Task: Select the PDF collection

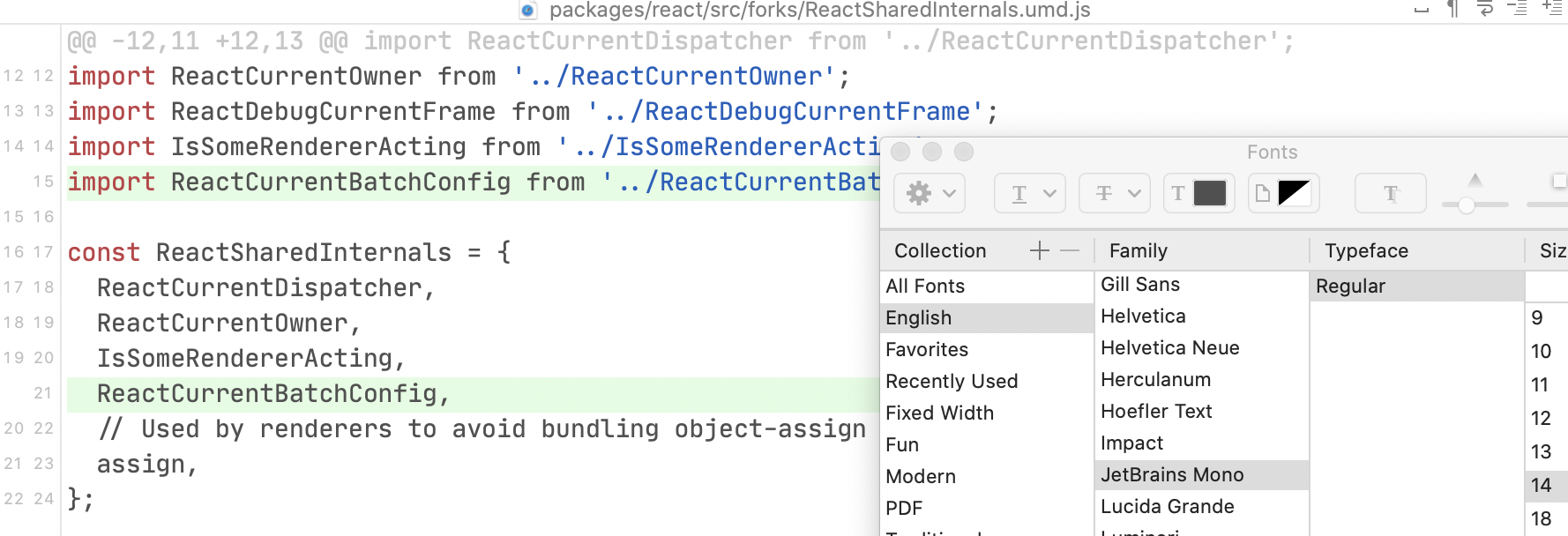Action: pyautogui.click(x=987, y=508)
